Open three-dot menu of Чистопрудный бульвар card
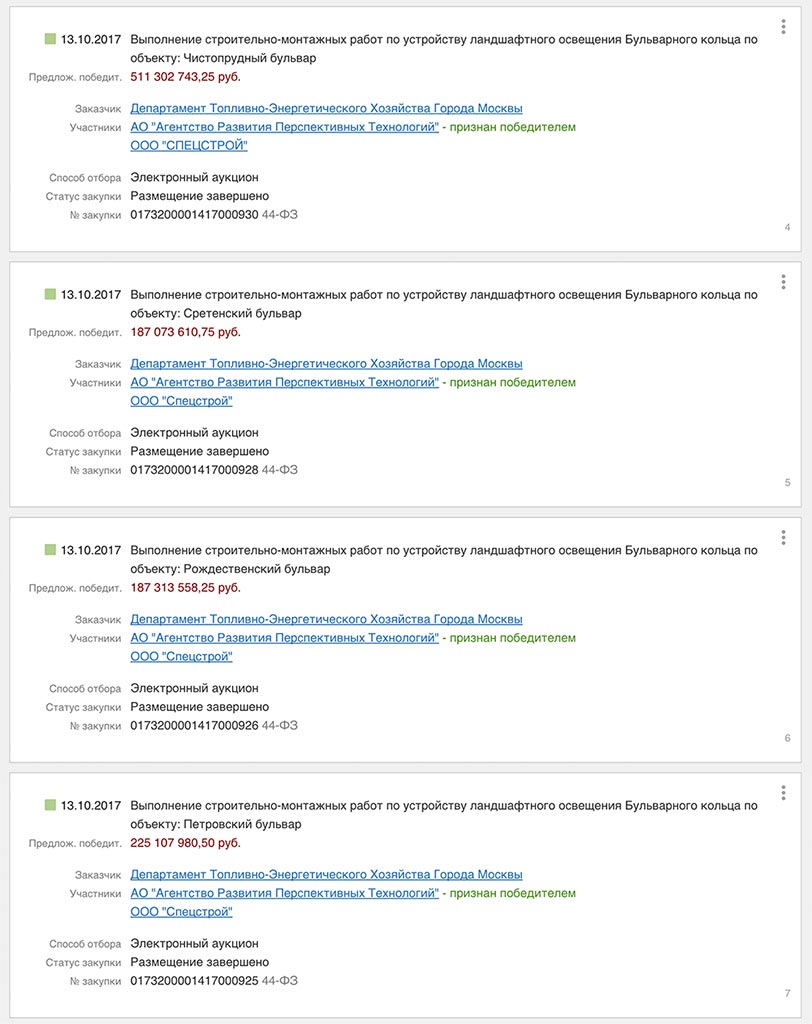Screen dimensions: 812x1024 coord(783,28)
